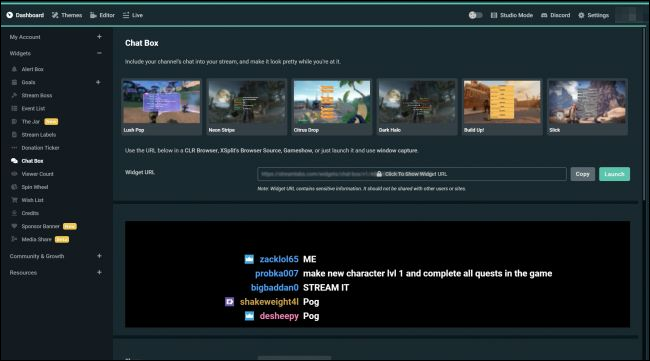The width and height of the screenshot is (650, 361).
Task: Open the Wish List page
Action: (x=32, y=200)
